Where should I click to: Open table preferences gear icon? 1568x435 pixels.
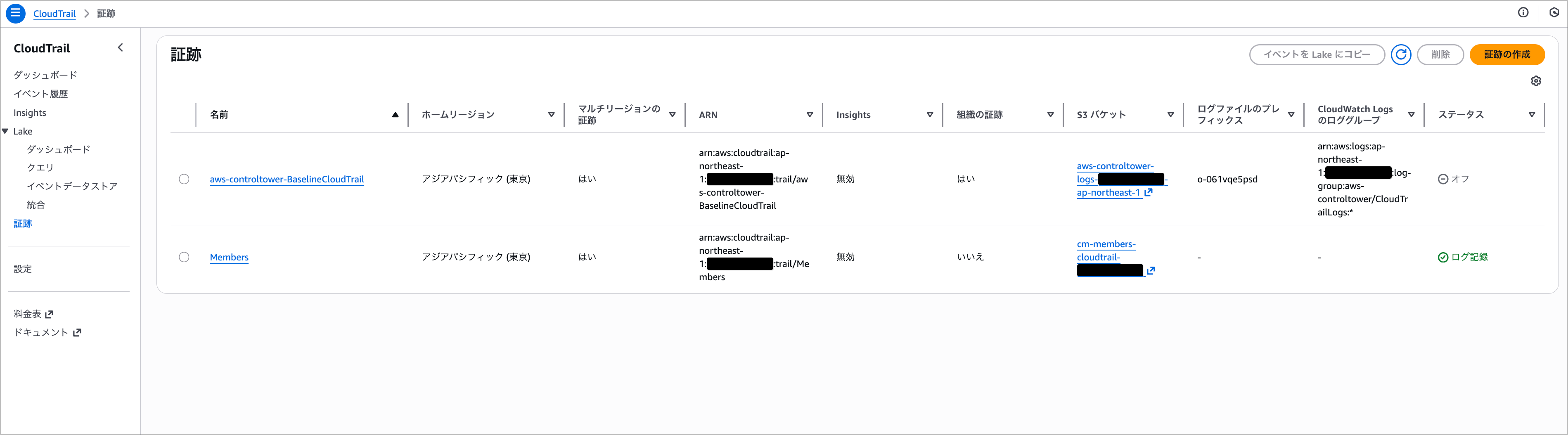point(1536,81)
